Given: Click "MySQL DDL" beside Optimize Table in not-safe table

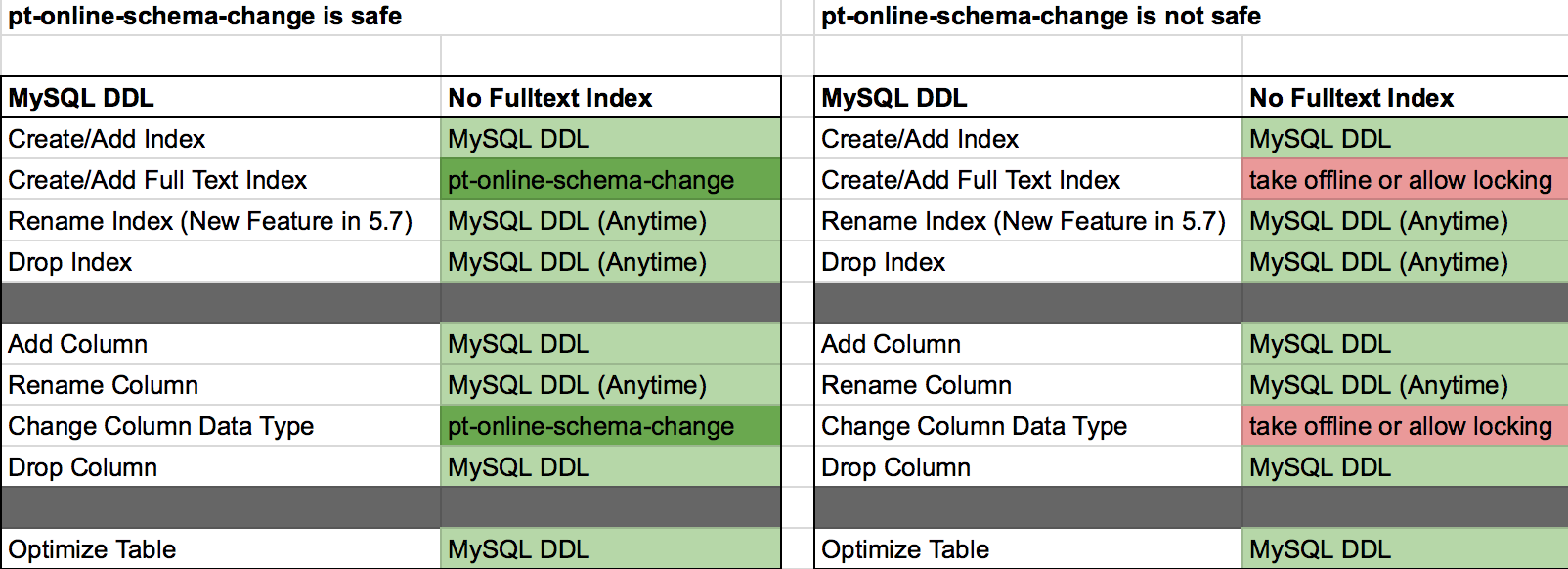Looking at the screenshot, I should pyautogui.click(x=1320, y=549).
